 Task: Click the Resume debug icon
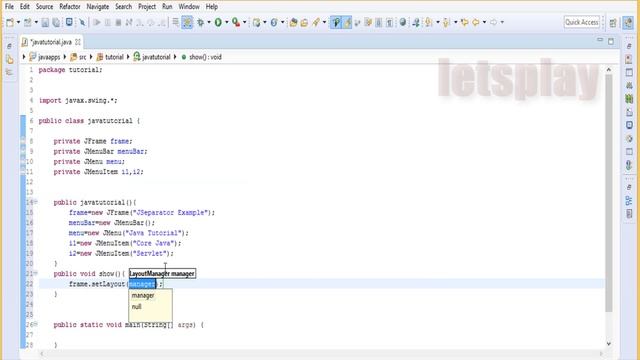tap(97, 22)
